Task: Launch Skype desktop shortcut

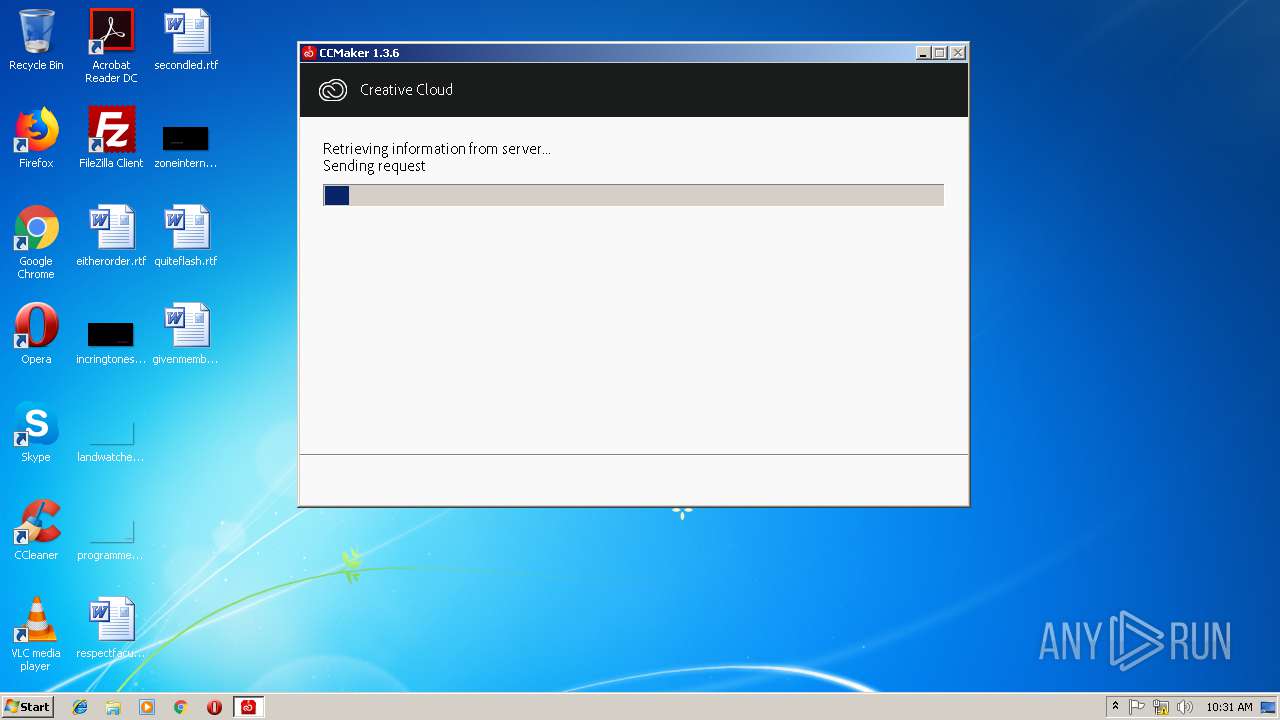Action: point(36,432)
